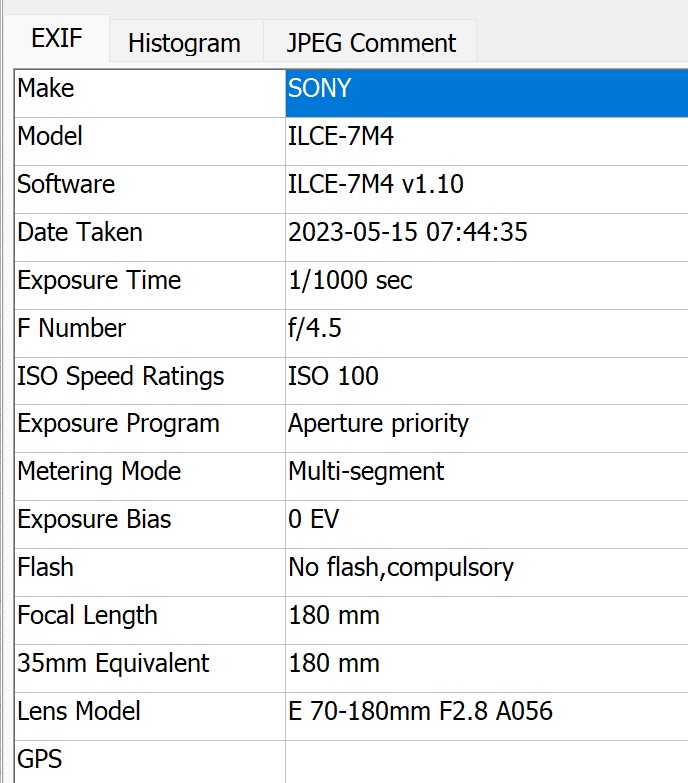
Task: Select the Software row label
Action: click(66, 184)
